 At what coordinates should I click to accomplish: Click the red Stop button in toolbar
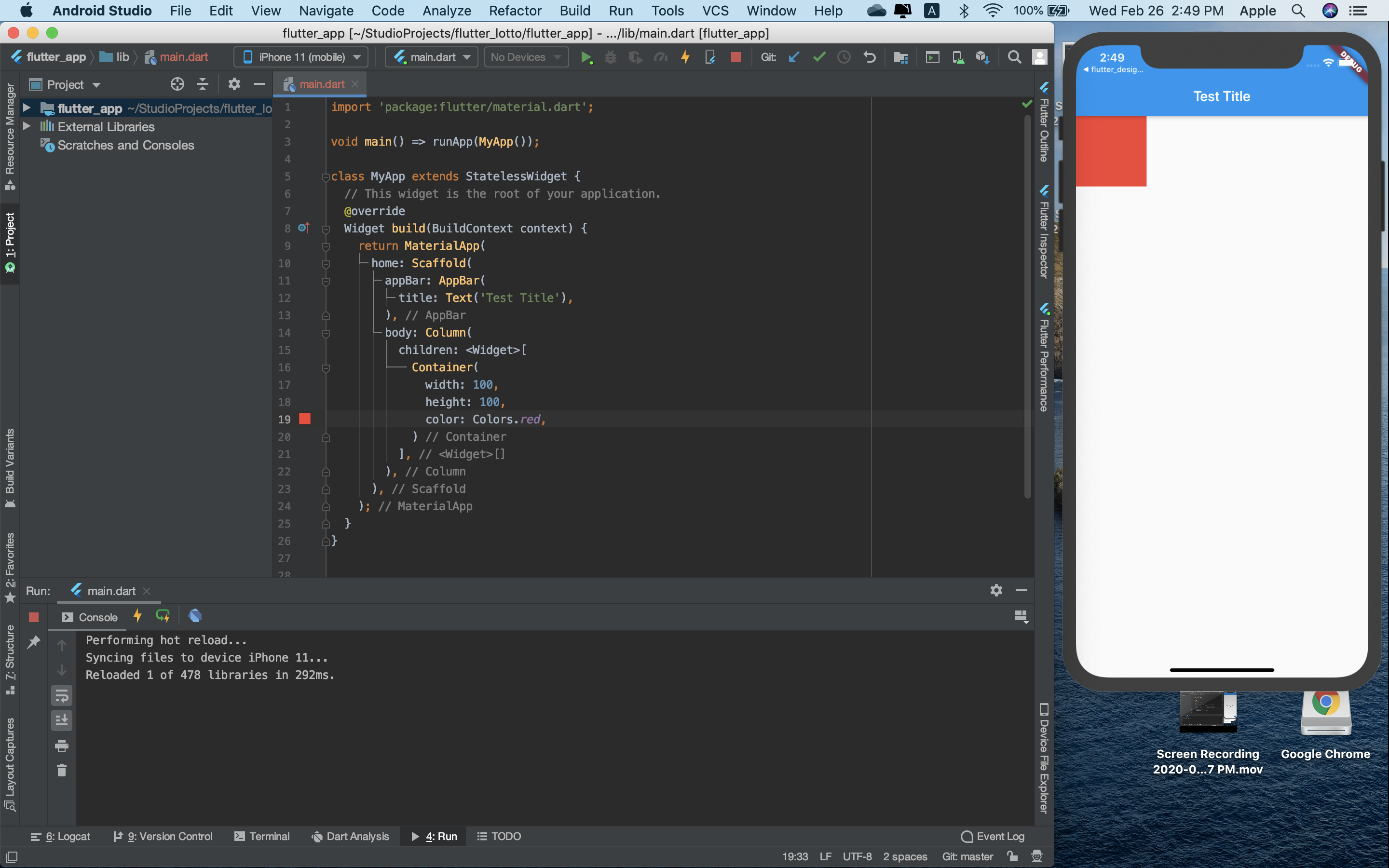point(735,57)
